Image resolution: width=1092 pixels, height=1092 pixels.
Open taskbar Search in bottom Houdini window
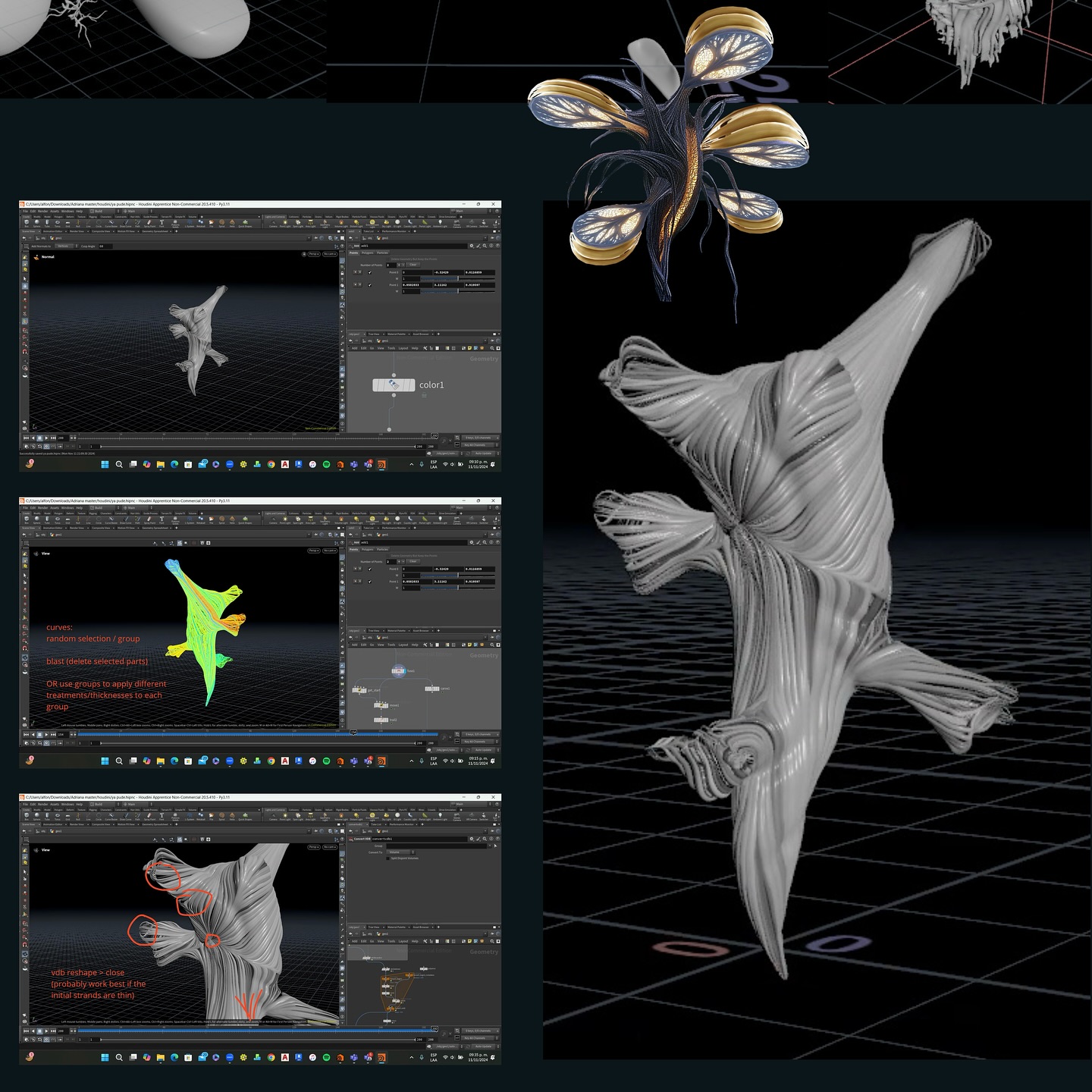coord(119,1057)
